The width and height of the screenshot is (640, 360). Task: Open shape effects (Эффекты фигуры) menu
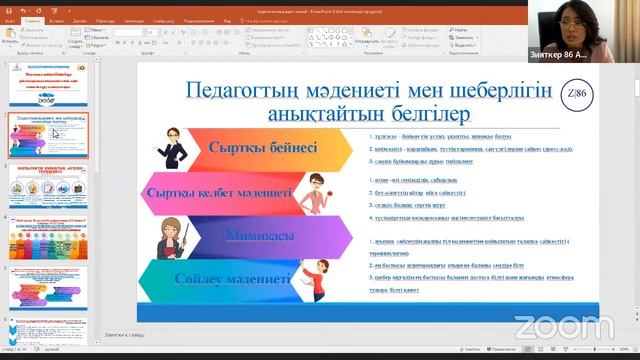click(x=421, y=45)
